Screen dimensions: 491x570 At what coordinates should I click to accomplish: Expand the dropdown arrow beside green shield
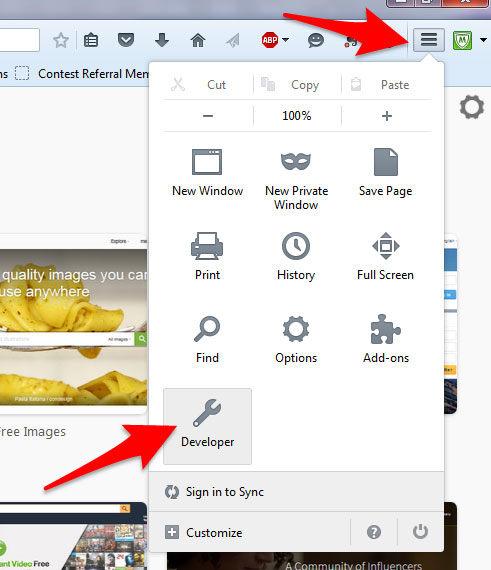coord(483,40)
